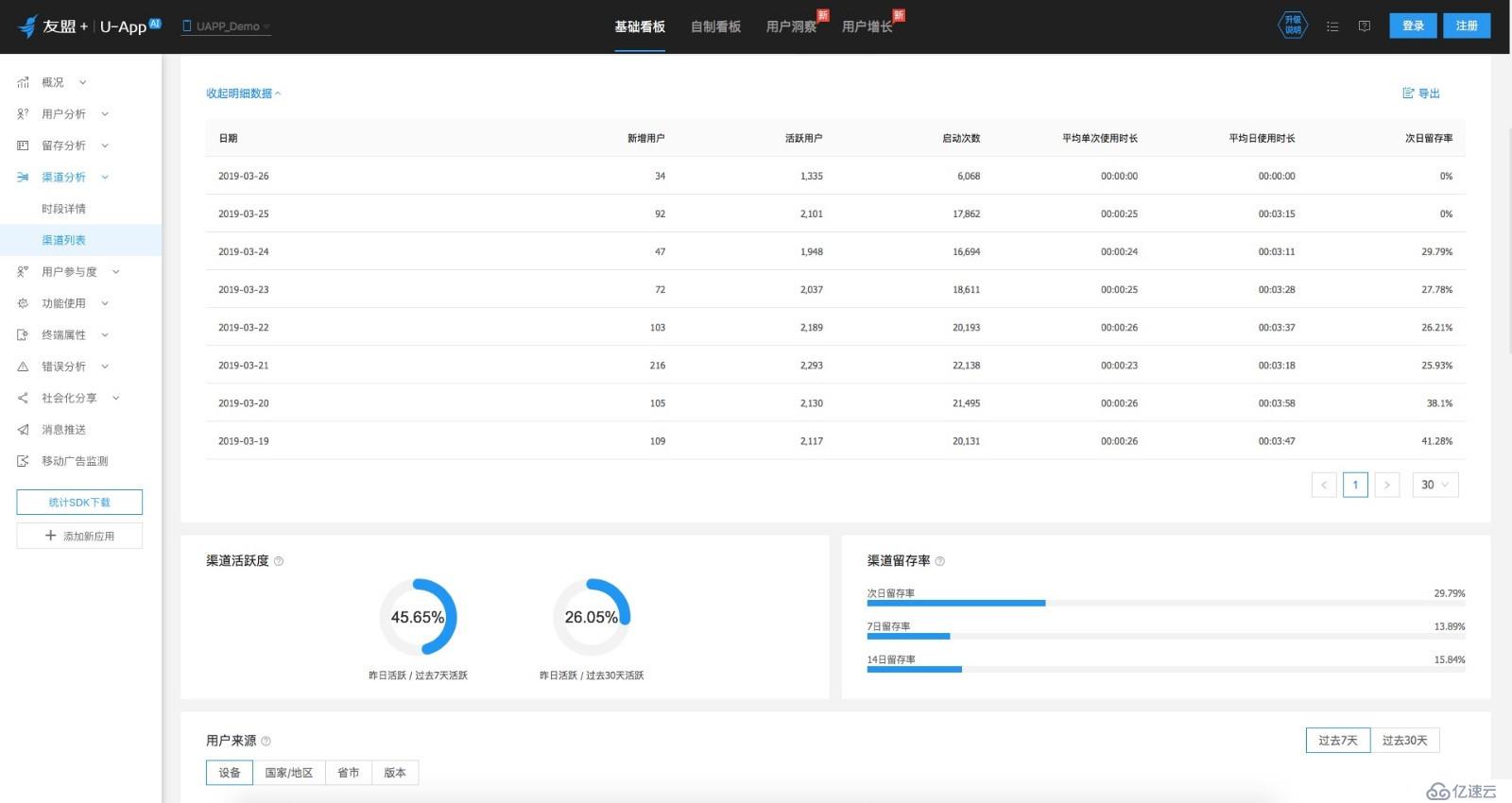Click 添加新应用 button

[79, 536]
